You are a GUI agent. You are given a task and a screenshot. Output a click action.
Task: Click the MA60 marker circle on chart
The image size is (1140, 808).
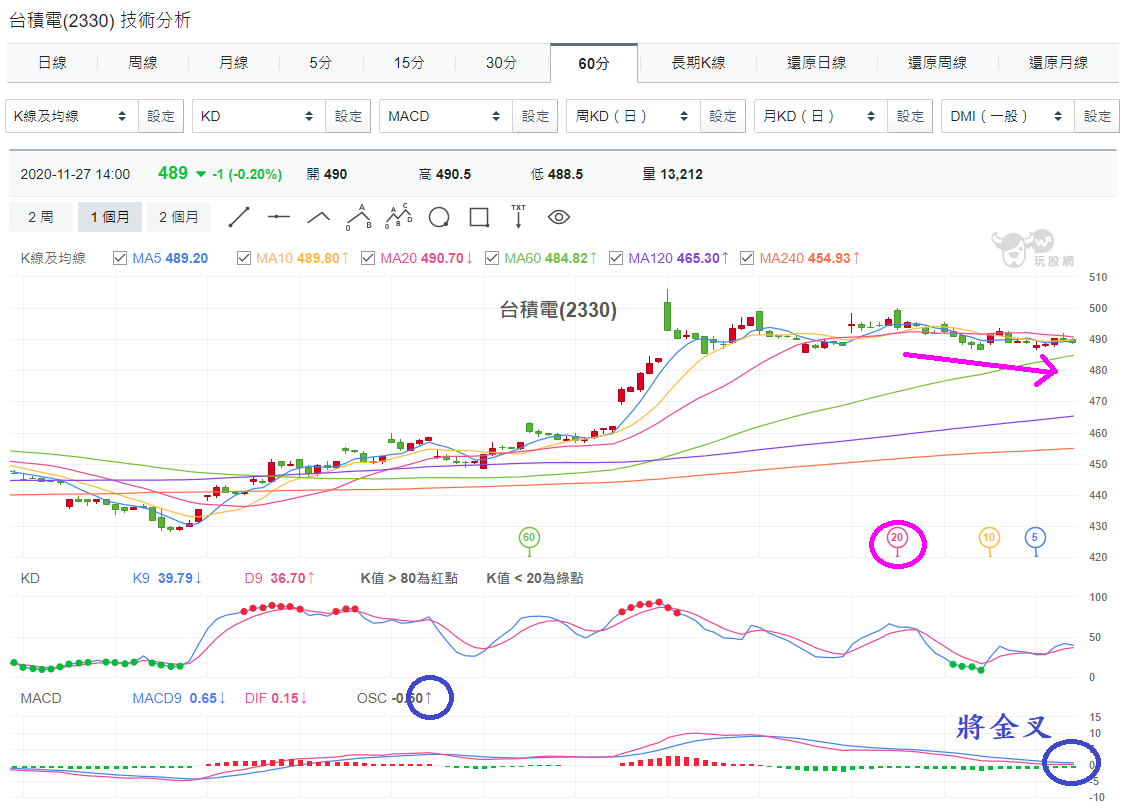point(529,537)
